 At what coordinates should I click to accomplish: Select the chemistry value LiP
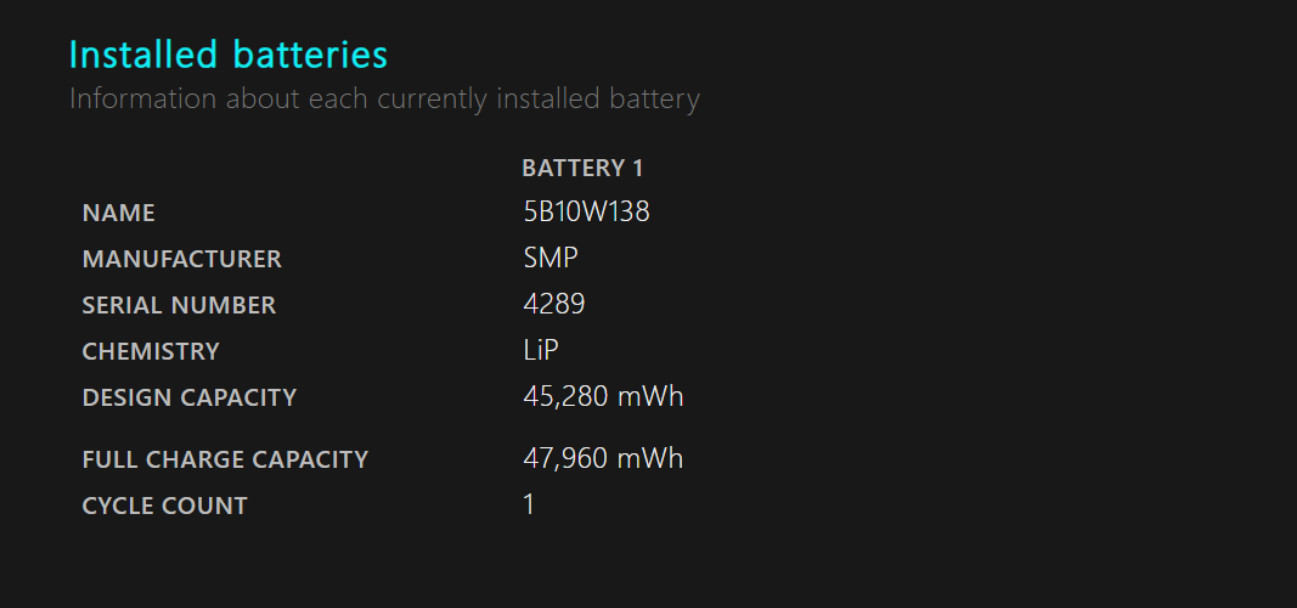tap(541, 350)
